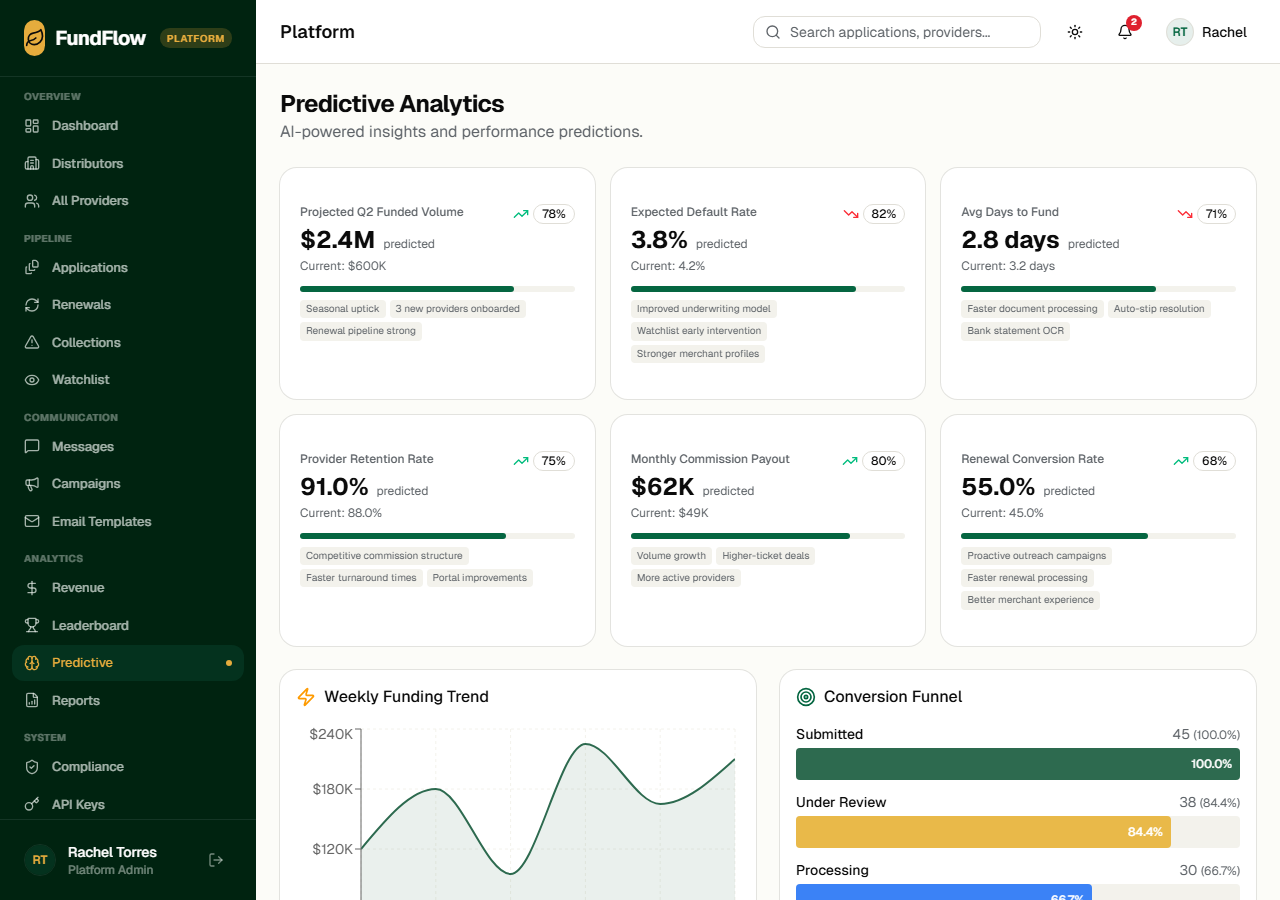Open the Dashboard page

[x=128, y=126]
